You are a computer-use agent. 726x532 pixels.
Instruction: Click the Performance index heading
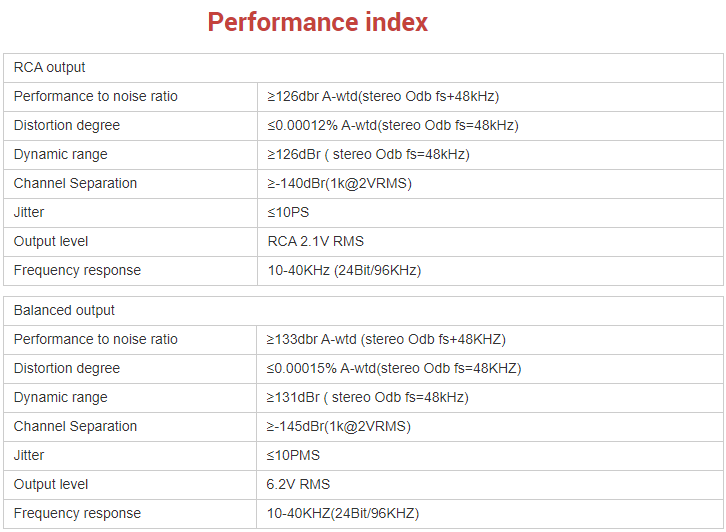click(x=318, y=22)
